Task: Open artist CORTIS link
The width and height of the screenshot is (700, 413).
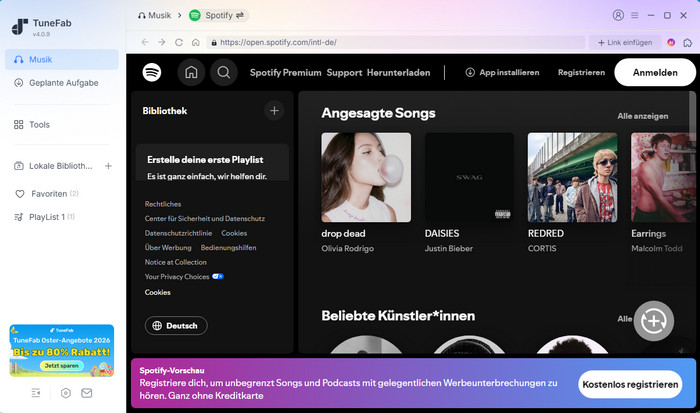Action: (x=542, y=248)
